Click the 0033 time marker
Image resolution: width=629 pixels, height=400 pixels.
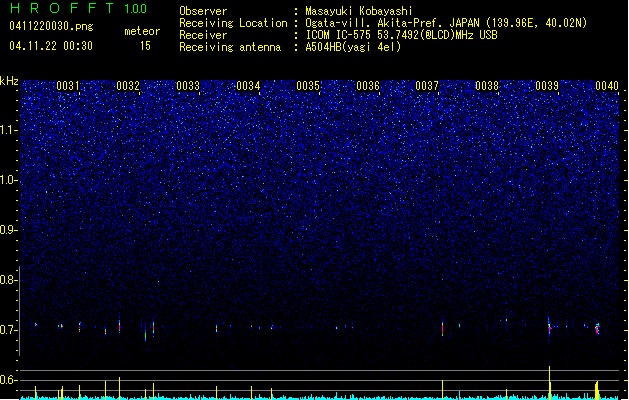[188, 85]
